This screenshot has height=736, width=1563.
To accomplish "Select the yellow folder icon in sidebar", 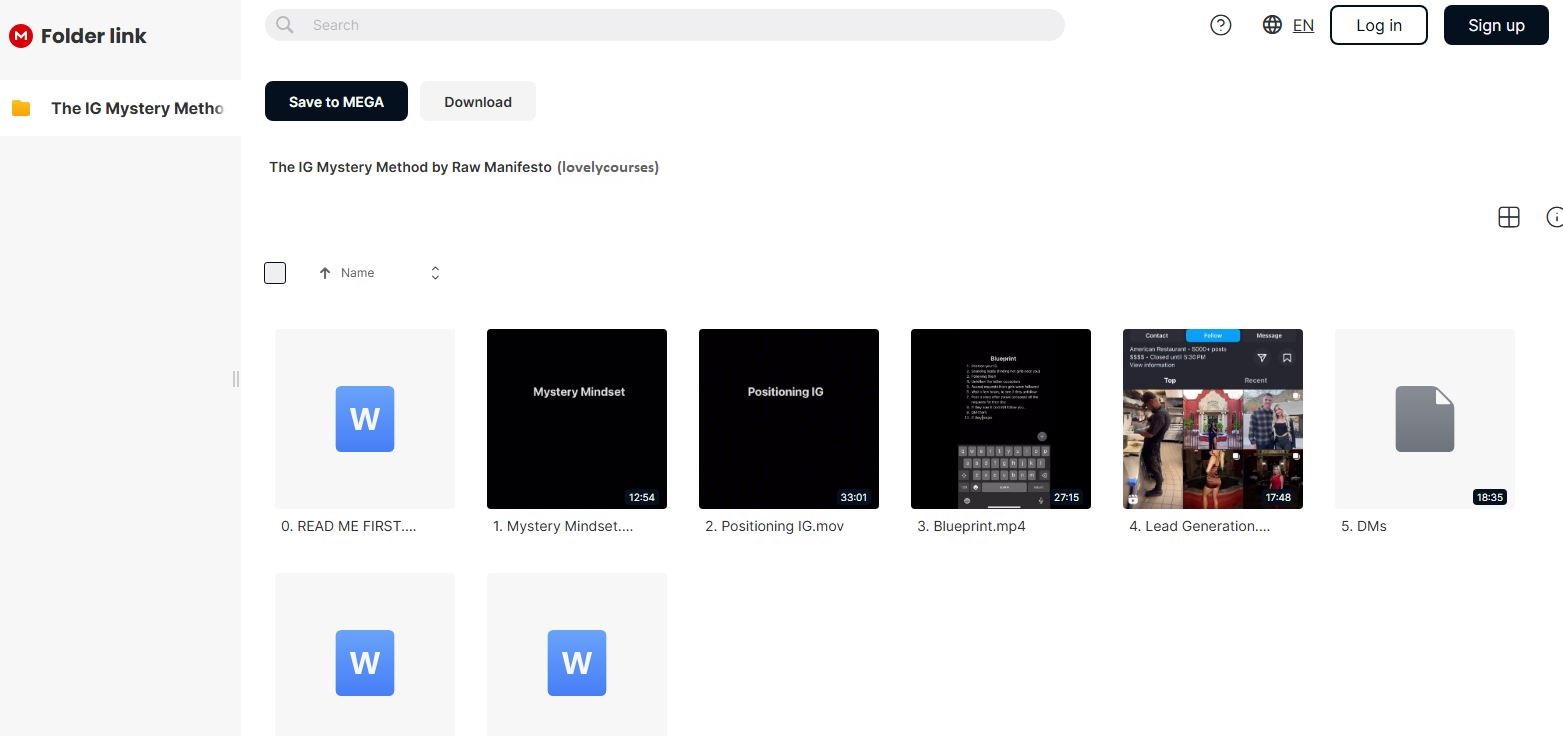I will coord(21,108).
